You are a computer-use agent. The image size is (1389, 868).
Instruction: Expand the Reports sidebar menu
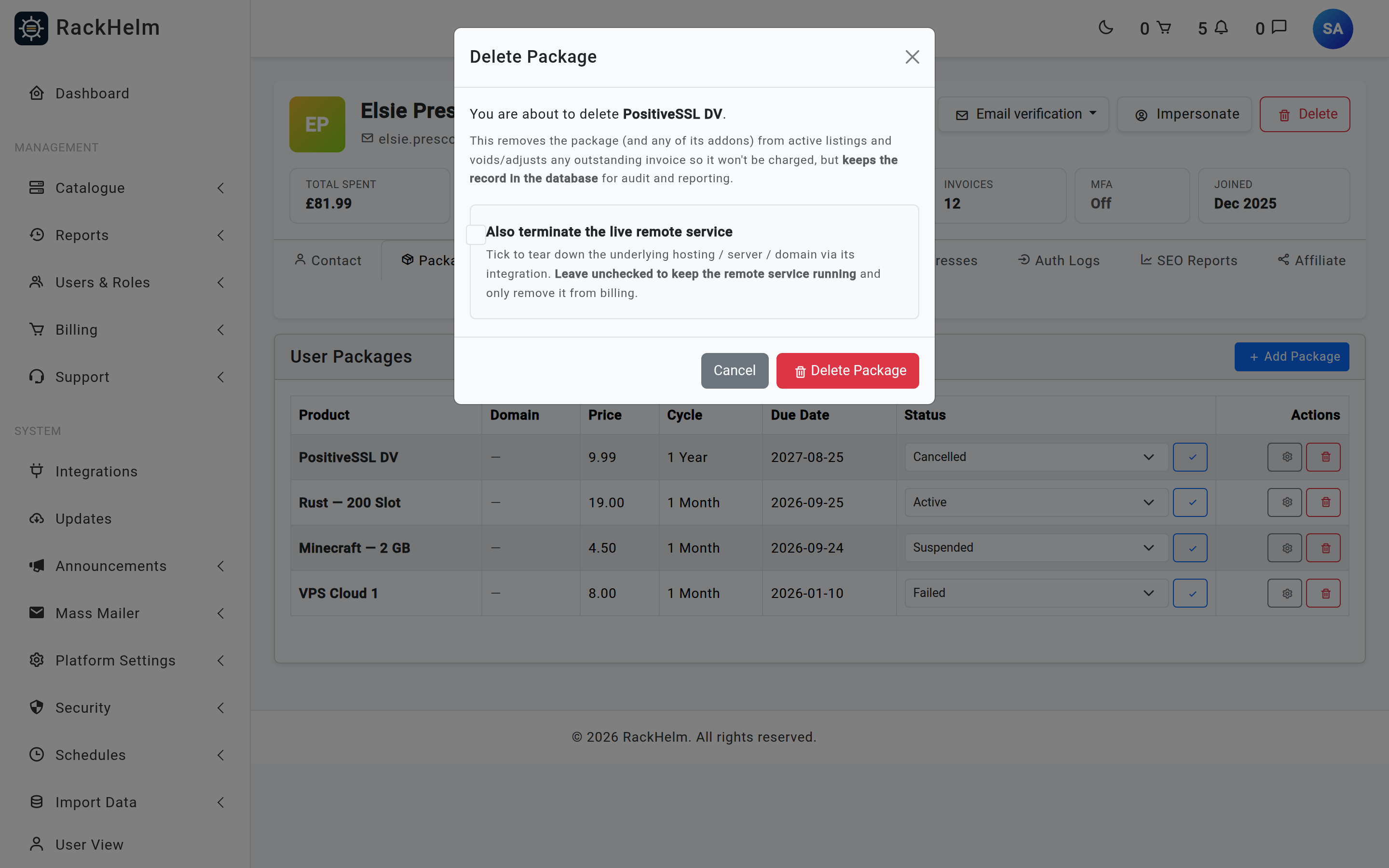click(125, 235)
